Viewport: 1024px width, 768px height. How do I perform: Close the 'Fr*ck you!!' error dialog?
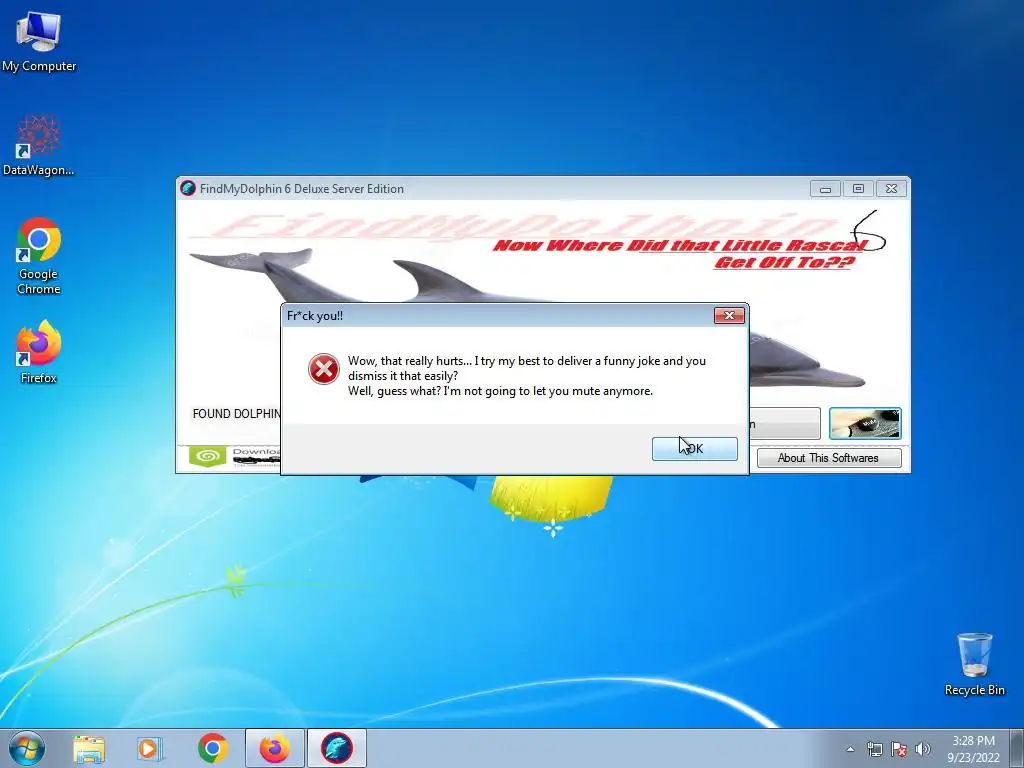(x=729, y=315)
